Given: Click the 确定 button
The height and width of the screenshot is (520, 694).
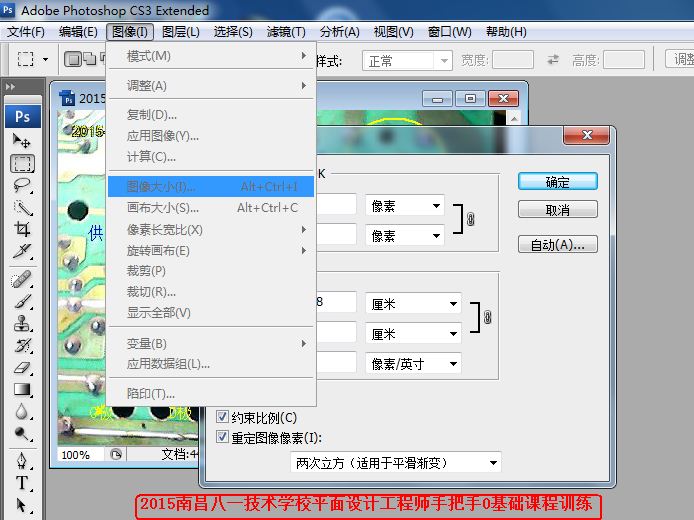Looking at the screenshot, I should coord(558,182).
